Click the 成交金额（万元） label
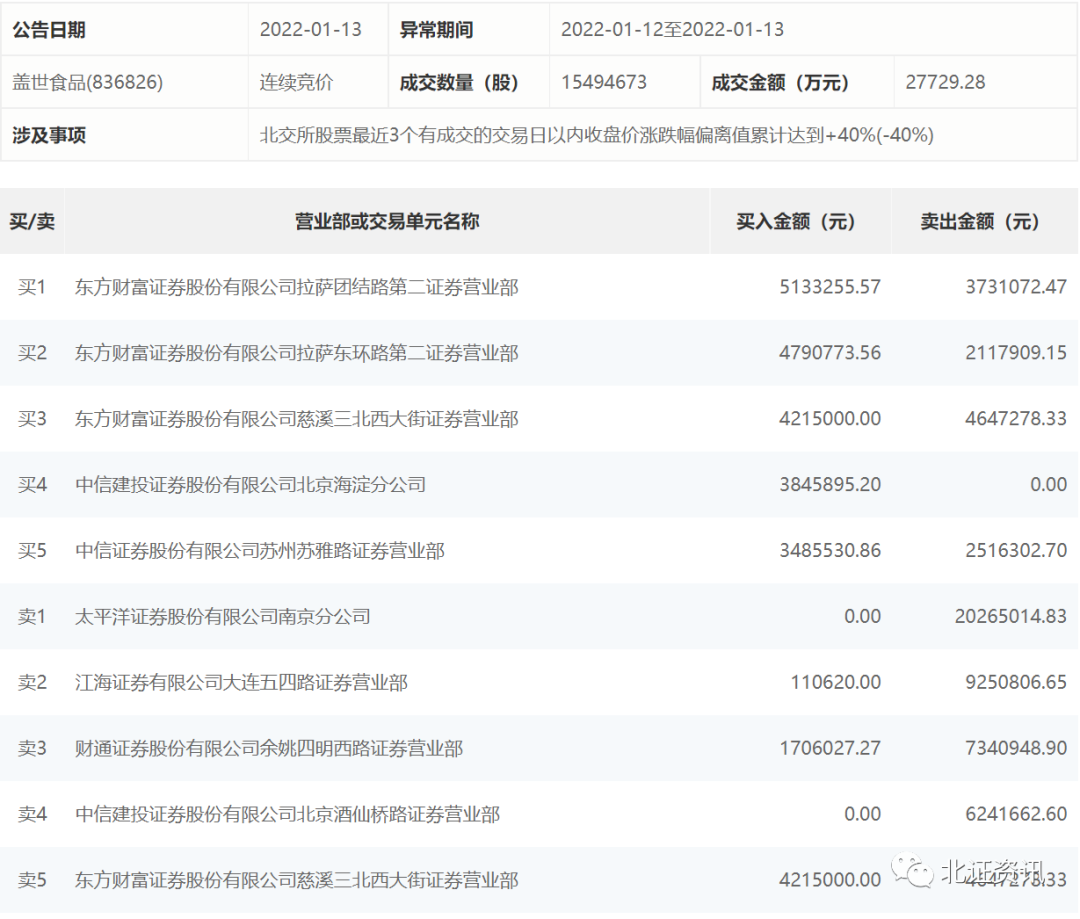This screenshot has width=1080, height=919. 780,83
